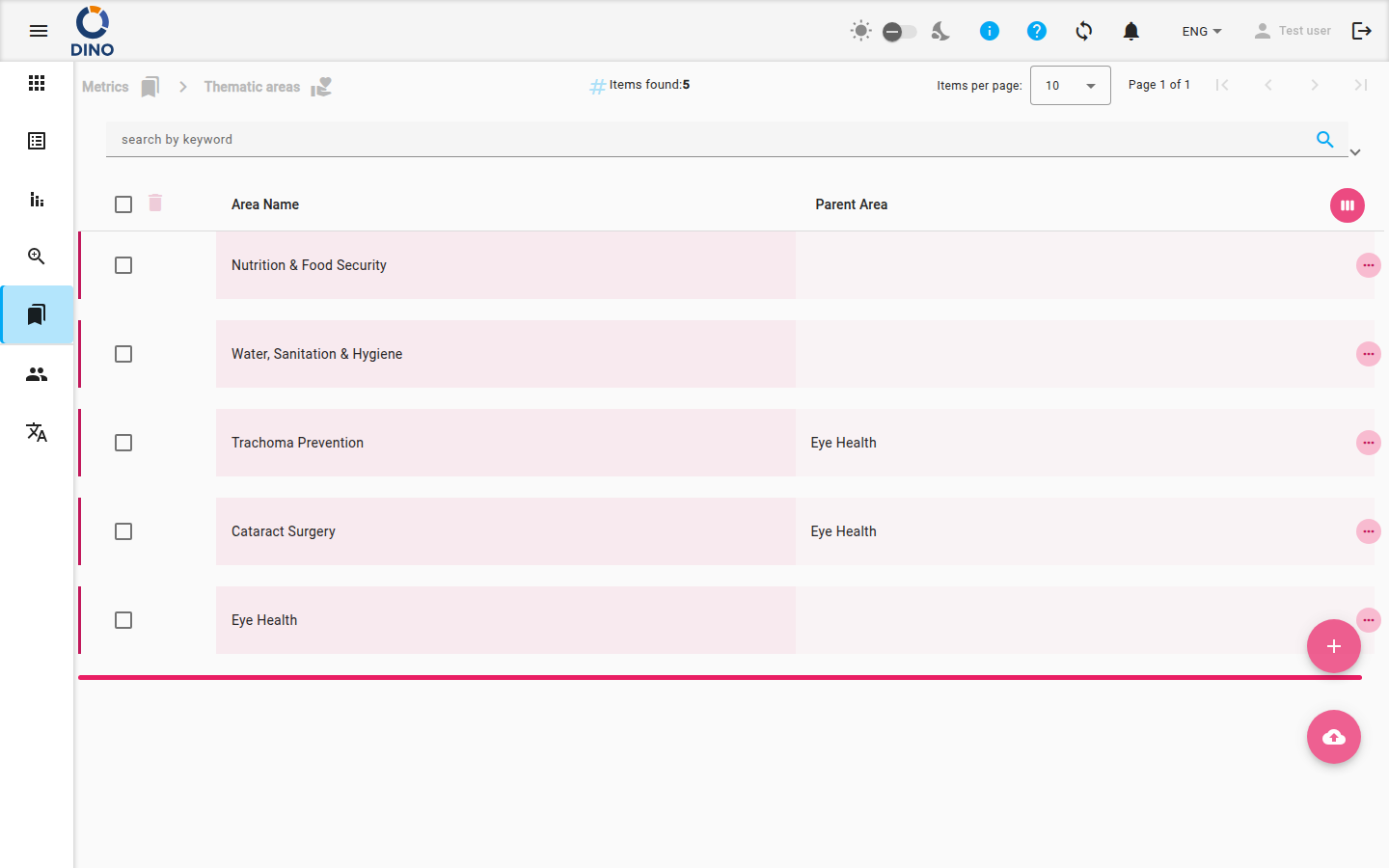Open the translation sidebar icon

tap(37, 432)
